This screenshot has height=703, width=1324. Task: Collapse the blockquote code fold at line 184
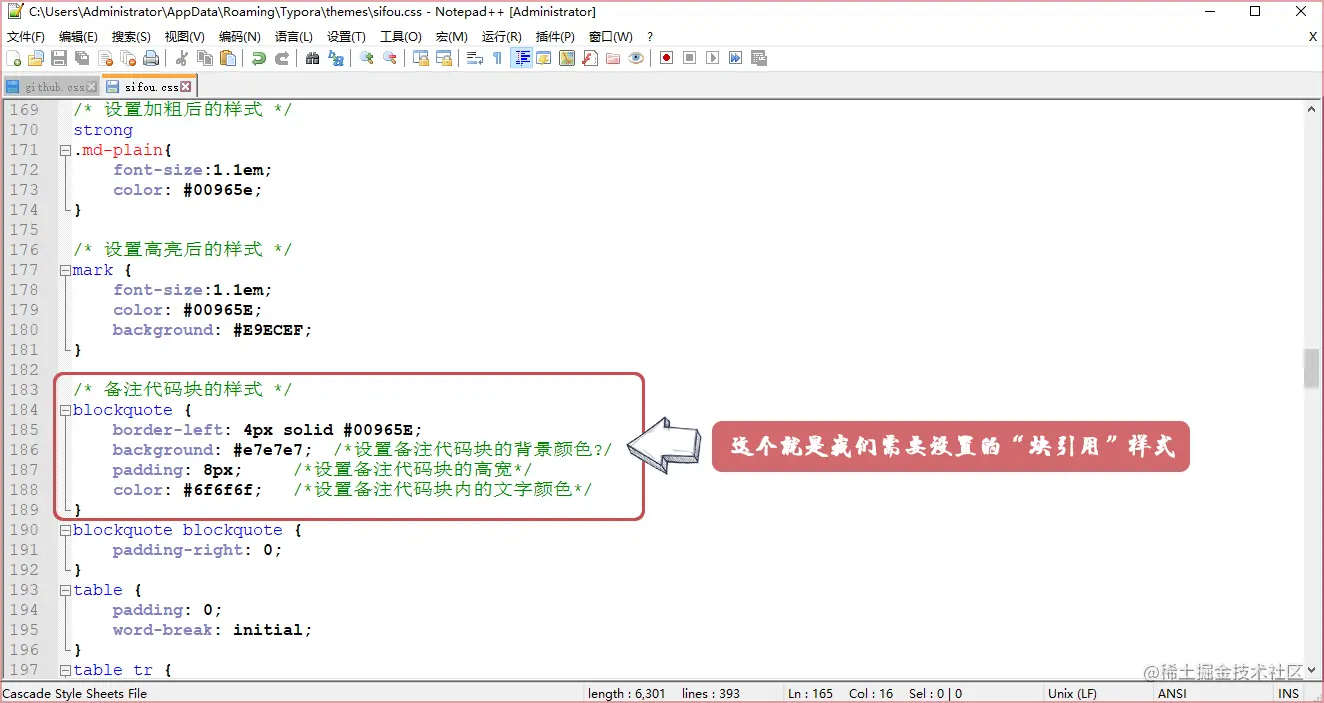pos(64,410)
